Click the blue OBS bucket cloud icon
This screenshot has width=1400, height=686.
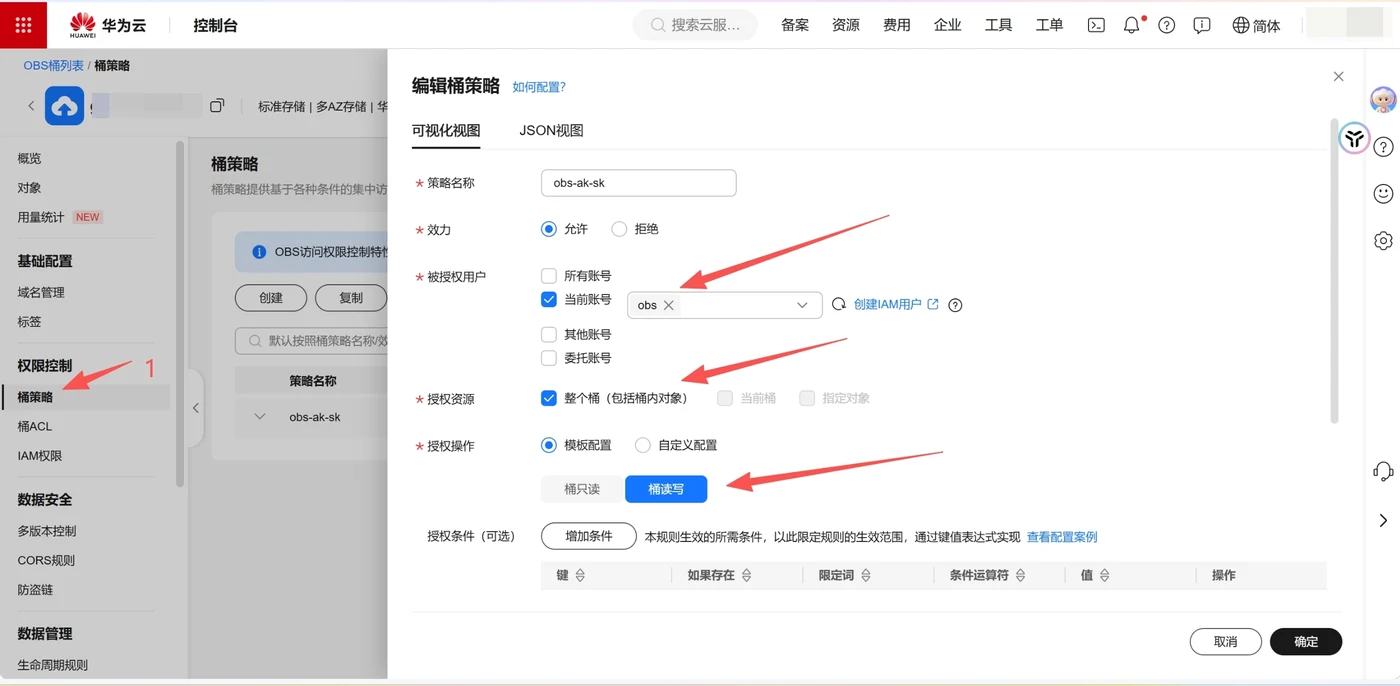pyautogui.click(x=64, y=106)
